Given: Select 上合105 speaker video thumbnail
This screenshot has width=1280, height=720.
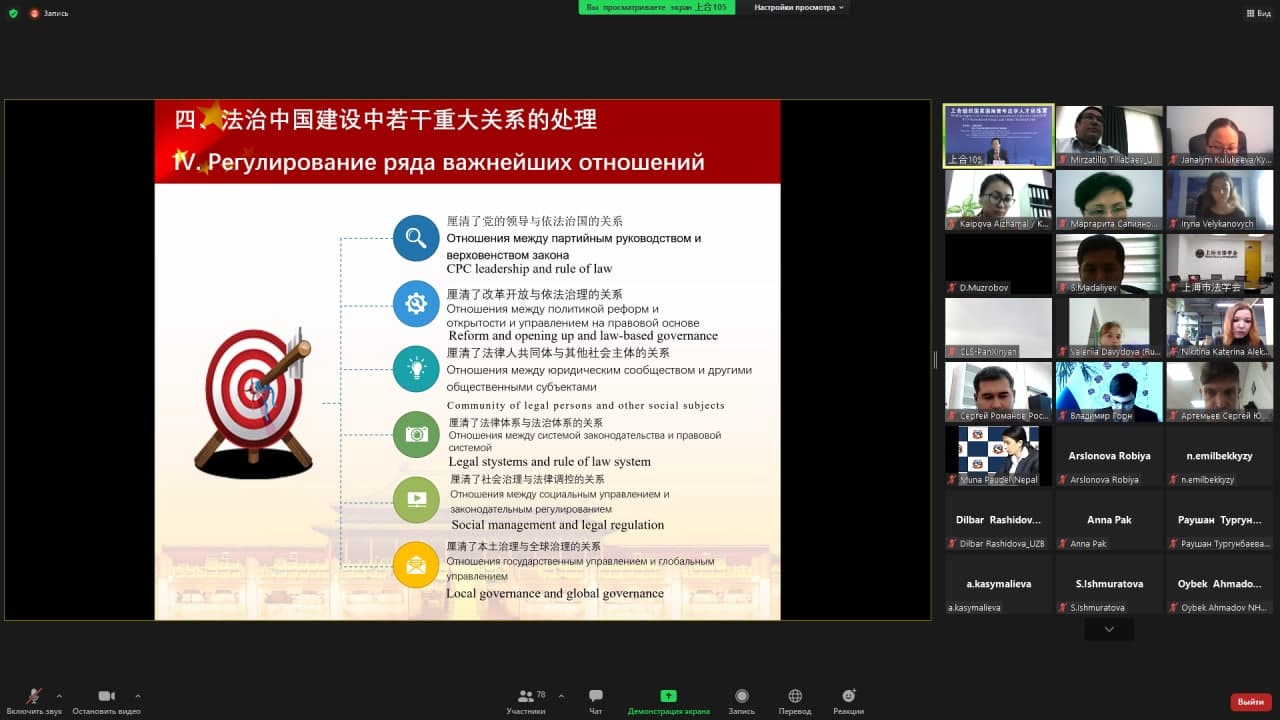Looking at the screenshot, I should 999,135.
